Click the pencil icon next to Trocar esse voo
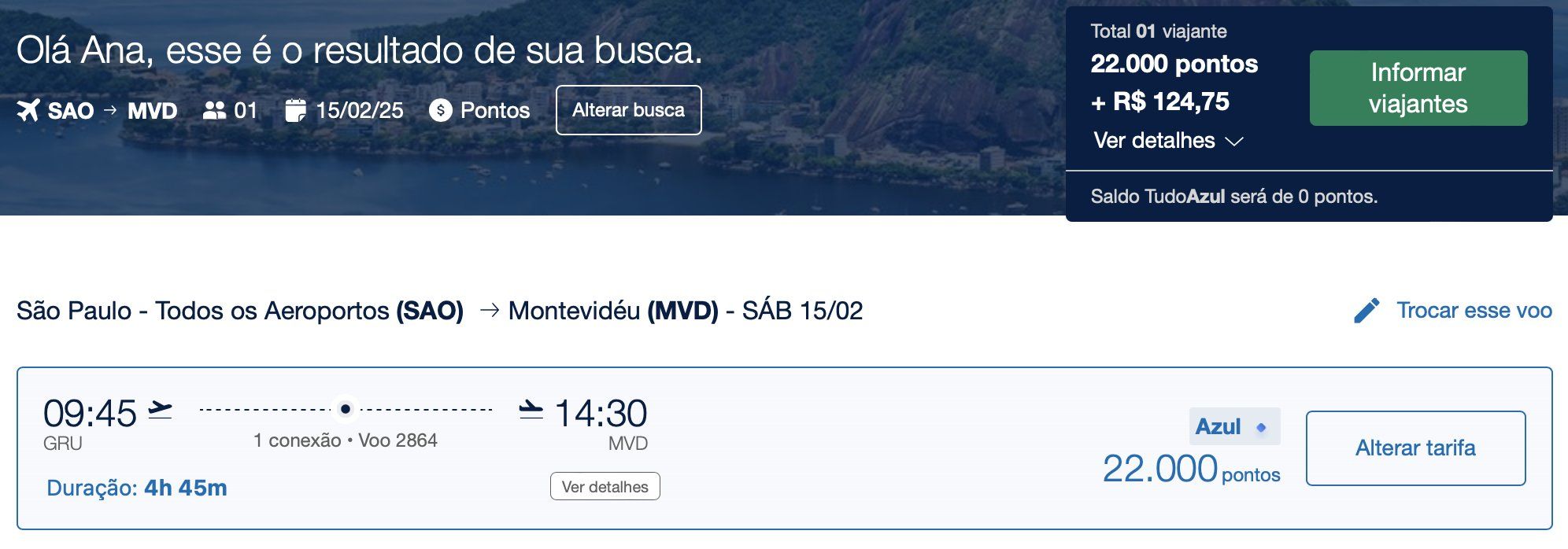This screenshot has height=549, width=1568. click(1367, 310)
